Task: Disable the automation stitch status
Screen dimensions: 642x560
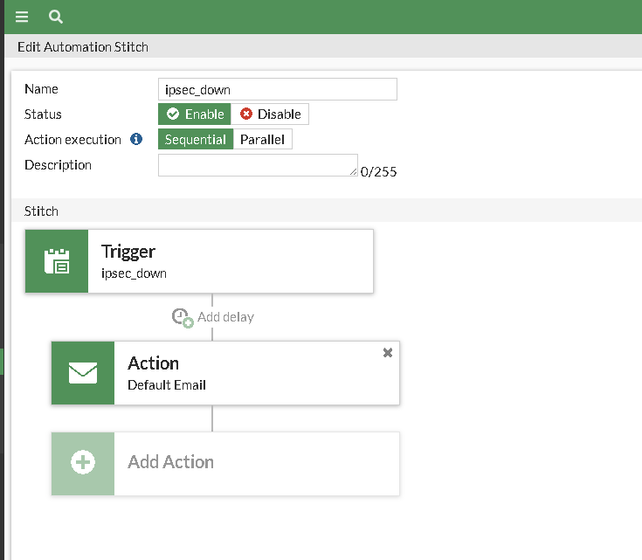Action: coord(270,114)
